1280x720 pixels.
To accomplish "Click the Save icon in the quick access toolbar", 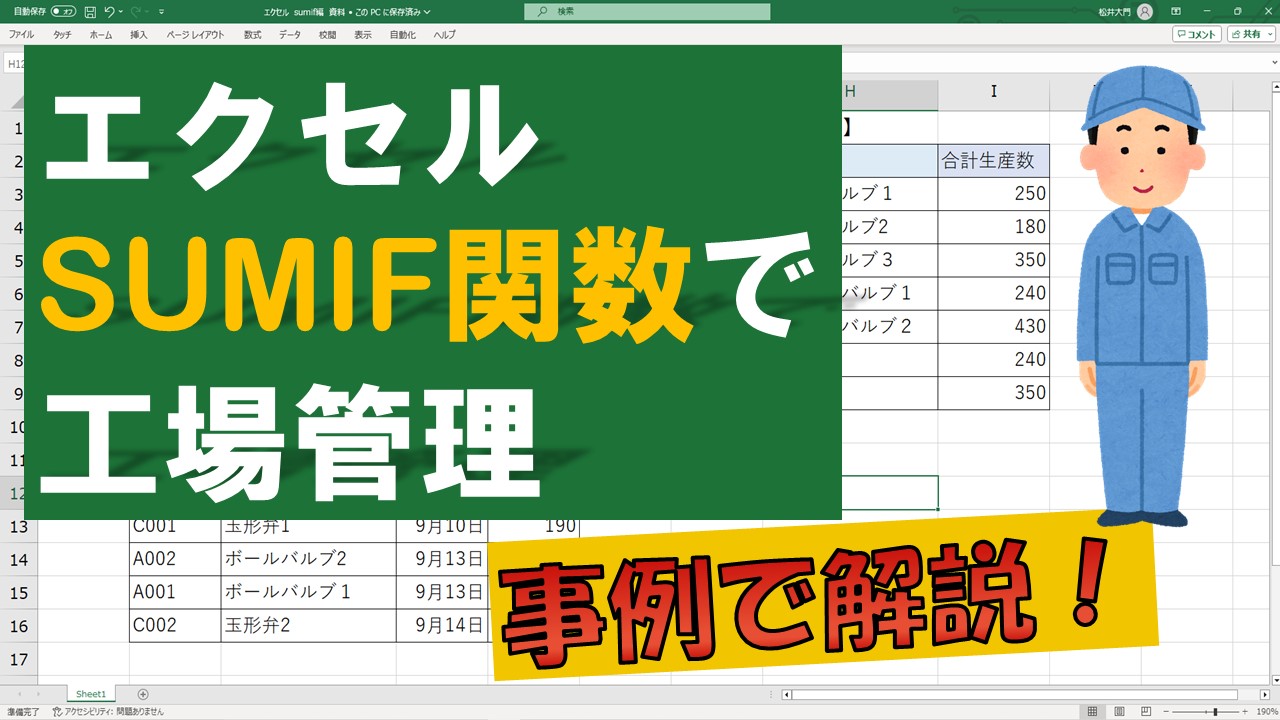I will pyautogui.click(x=90, y=12).
